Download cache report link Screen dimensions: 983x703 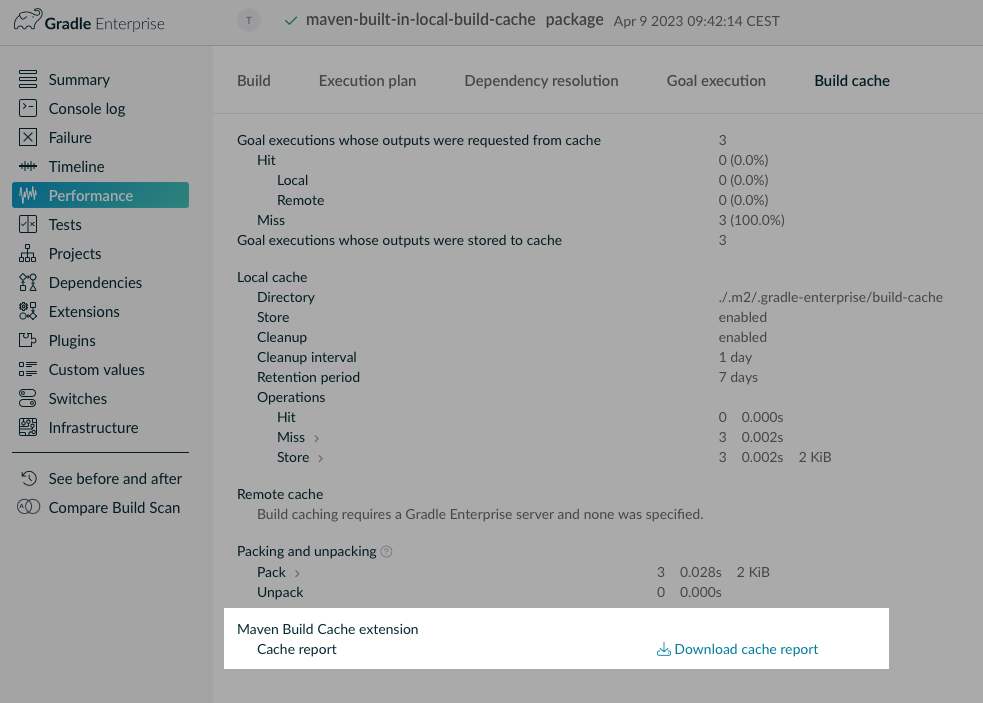(737, 649)
